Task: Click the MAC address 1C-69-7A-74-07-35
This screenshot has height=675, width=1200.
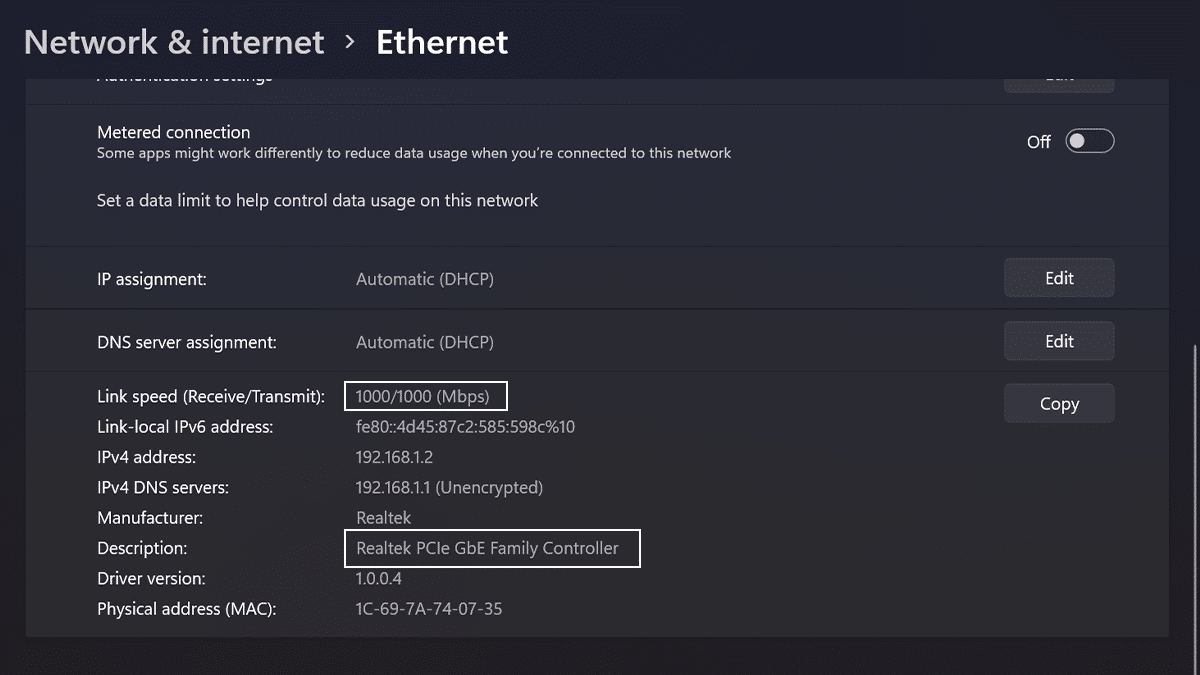Action: coord(429,609)
